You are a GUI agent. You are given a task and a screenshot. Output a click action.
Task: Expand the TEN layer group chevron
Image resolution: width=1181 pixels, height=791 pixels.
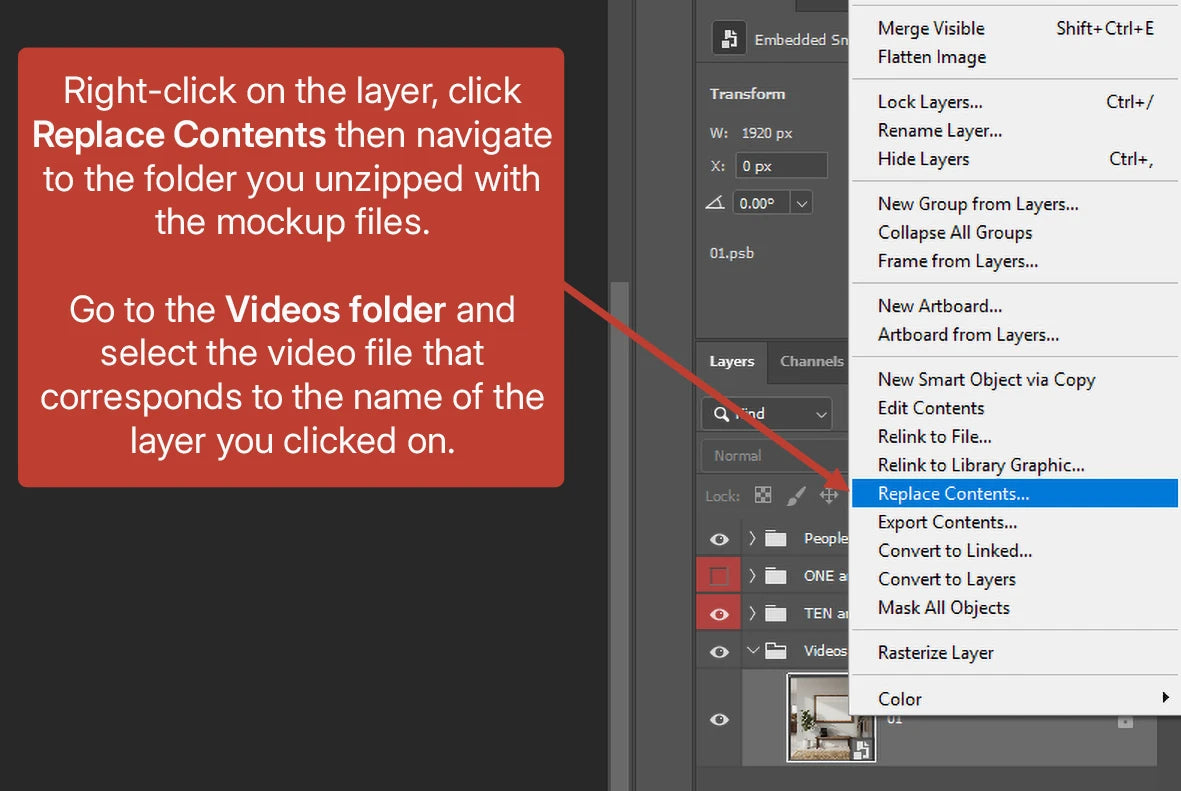[x=753, y=613]
